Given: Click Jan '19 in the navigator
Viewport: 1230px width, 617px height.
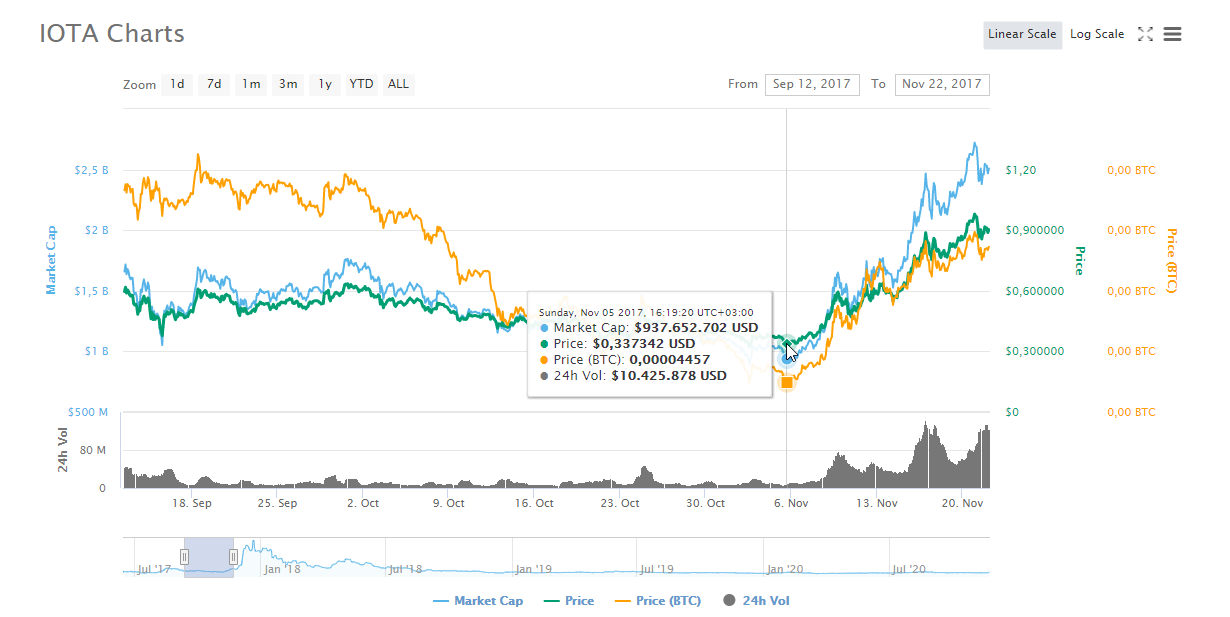Looking at the screenshot, I should click(x=533, y=569).
